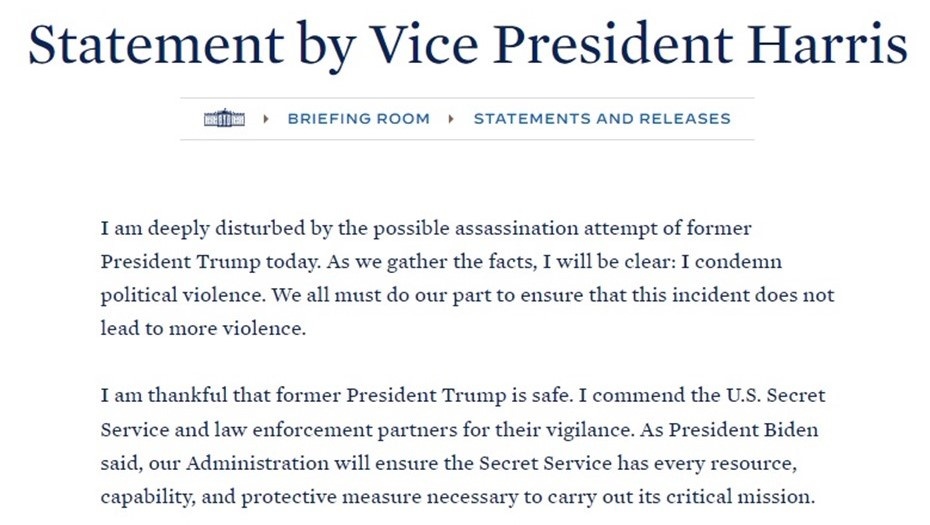Click the paragraph beginning 'I am deeply disturbed'

467,278
